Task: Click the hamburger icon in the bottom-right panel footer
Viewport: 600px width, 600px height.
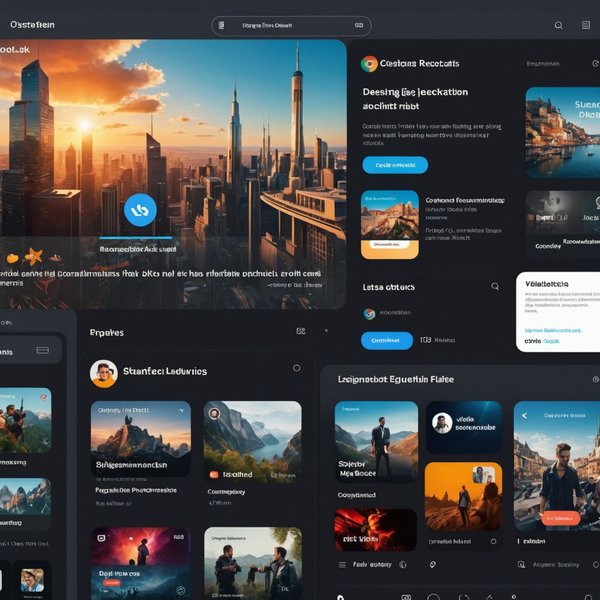Action: 342,565
